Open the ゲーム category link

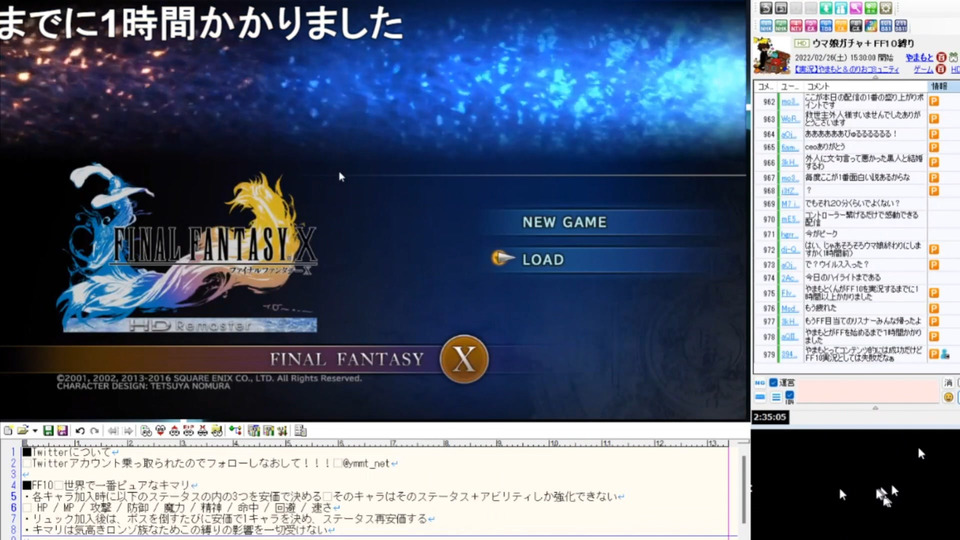923,70
